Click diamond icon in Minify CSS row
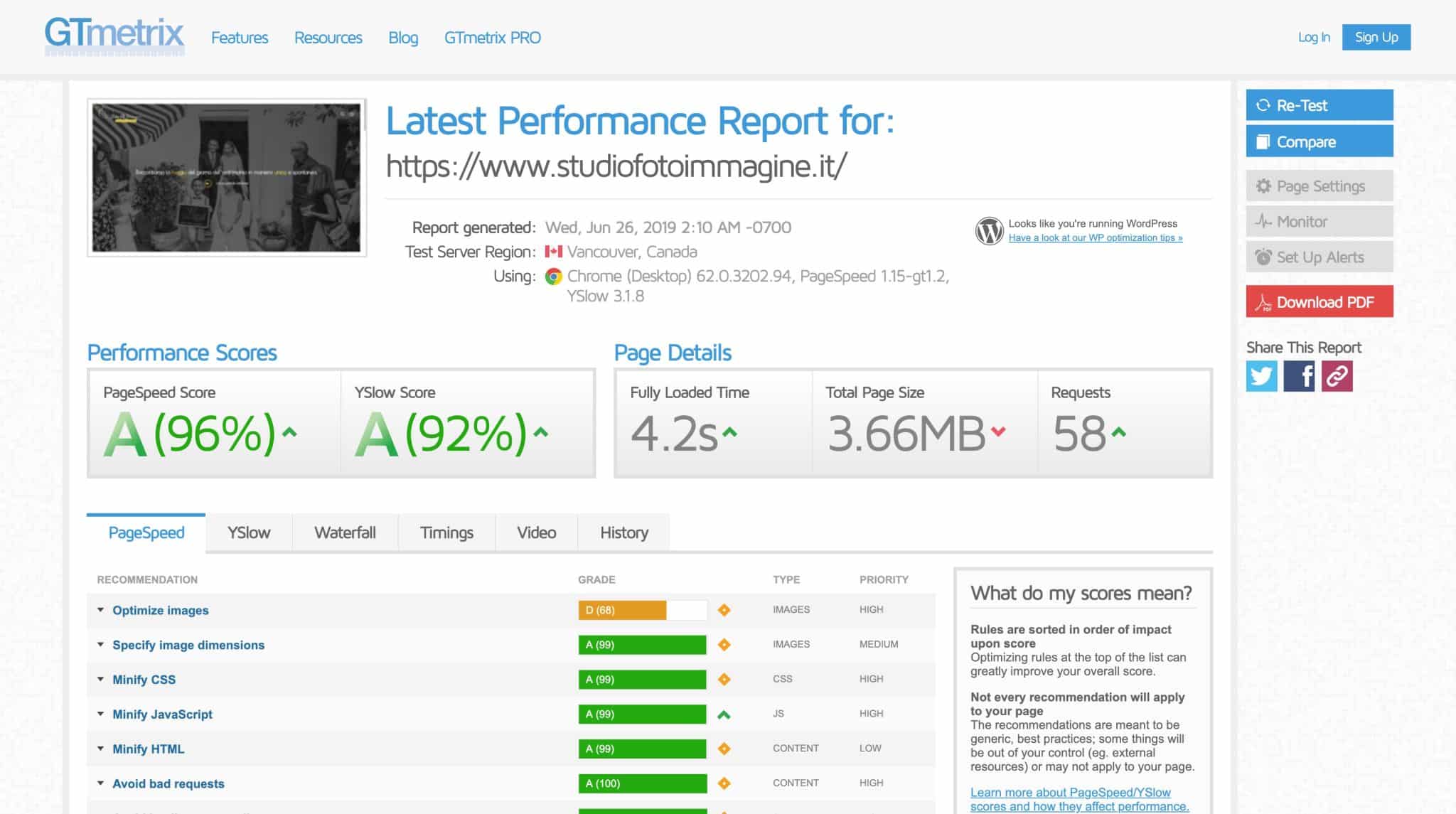The height and width of the screenshot is (814, 1456). (x=724, y=680)
